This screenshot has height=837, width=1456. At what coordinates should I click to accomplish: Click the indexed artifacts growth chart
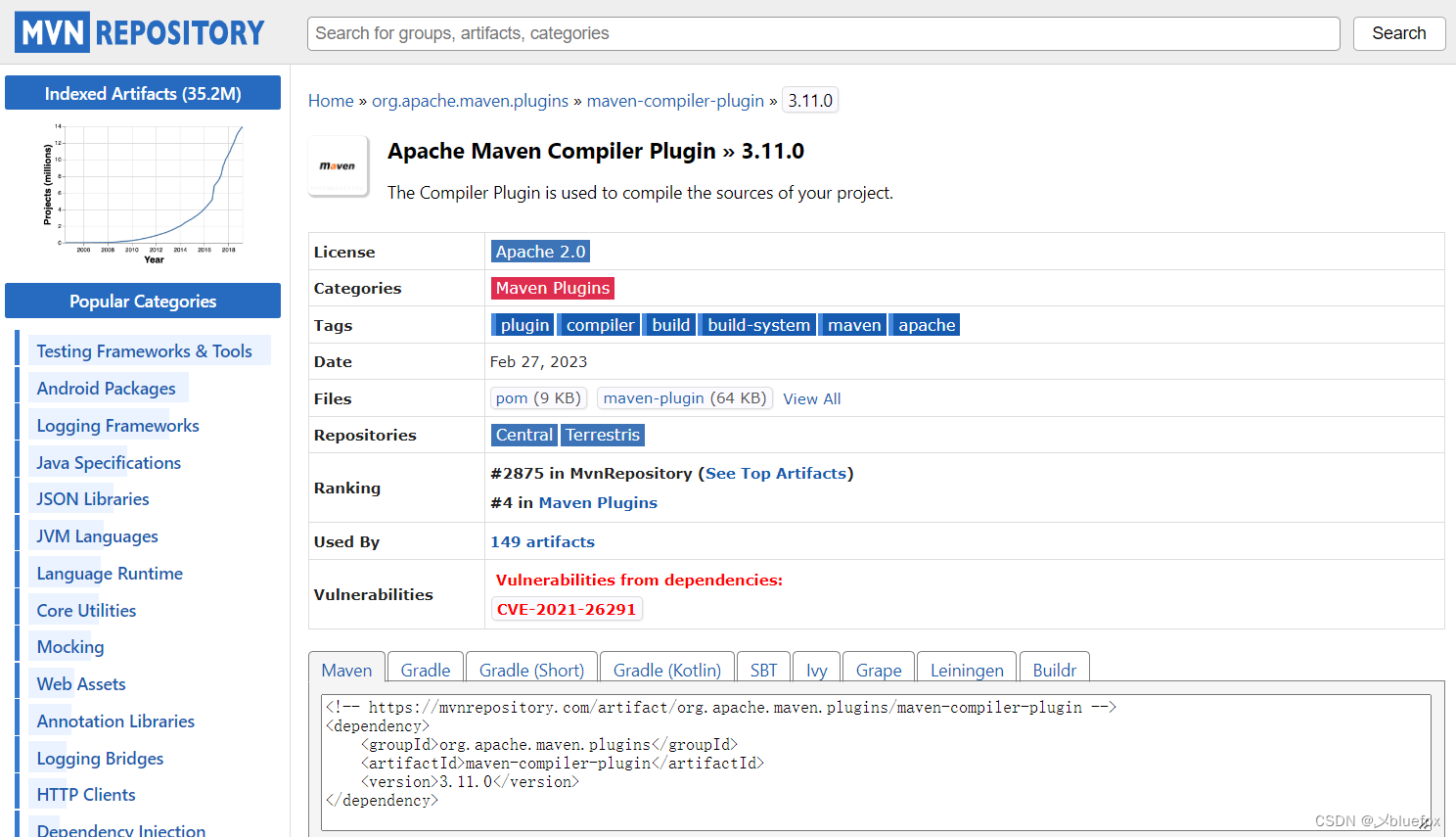143,192
